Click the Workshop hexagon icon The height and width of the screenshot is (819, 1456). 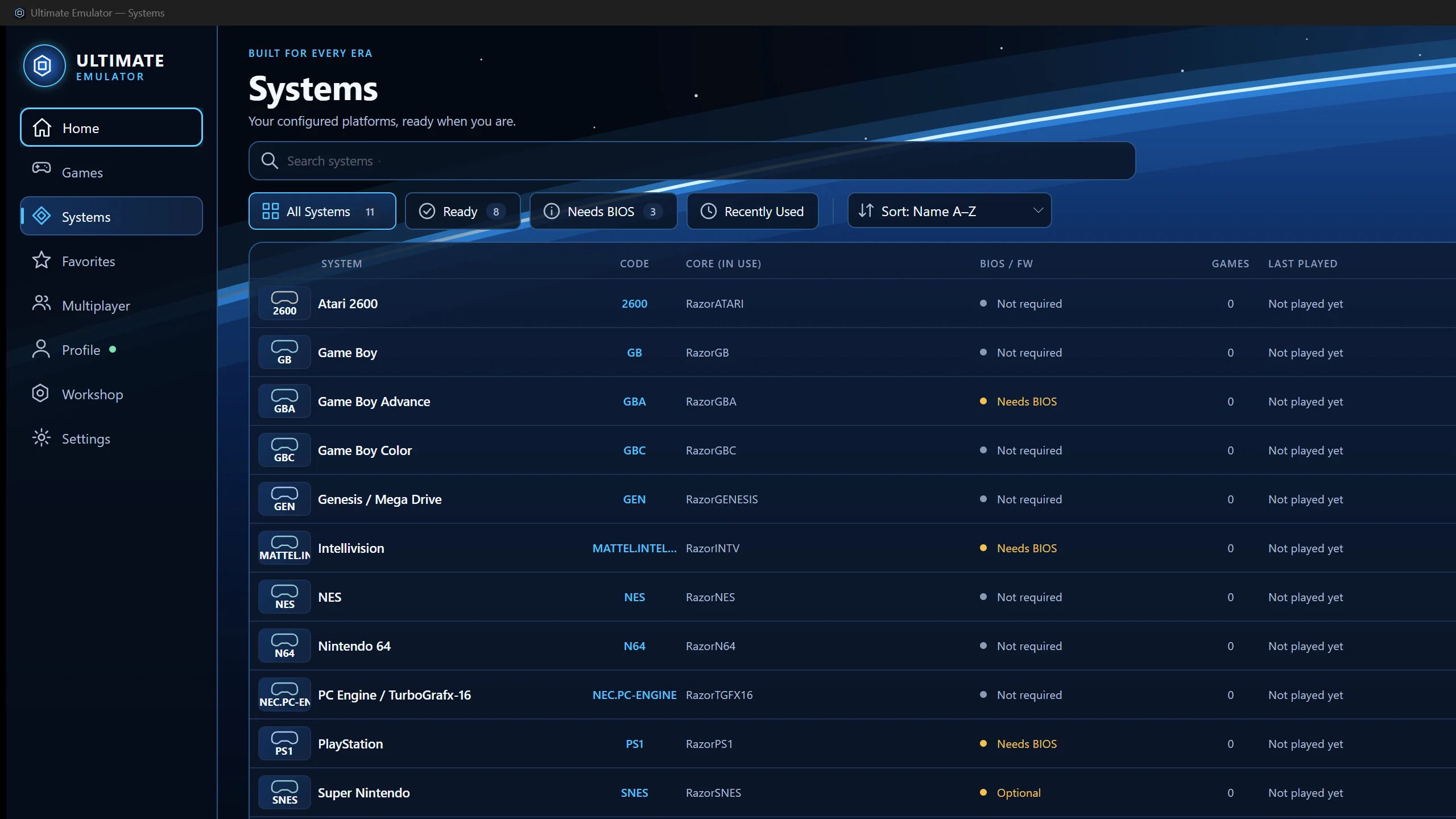pos(42,393)
